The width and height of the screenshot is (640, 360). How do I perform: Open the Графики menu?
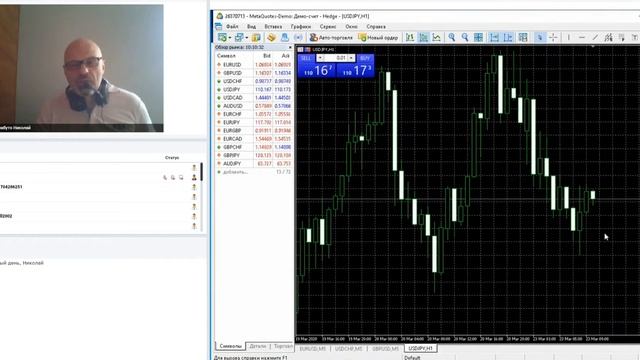pyautogui.click(x=301, y=27)
